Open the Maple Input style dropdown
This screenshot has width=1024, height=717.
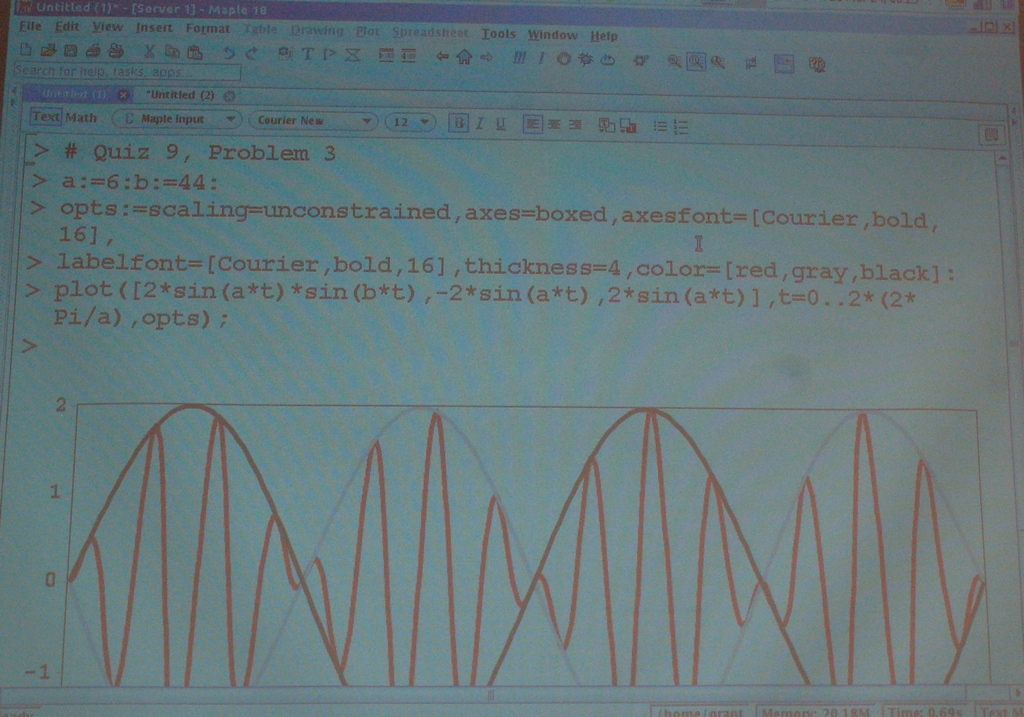(177, 119)
